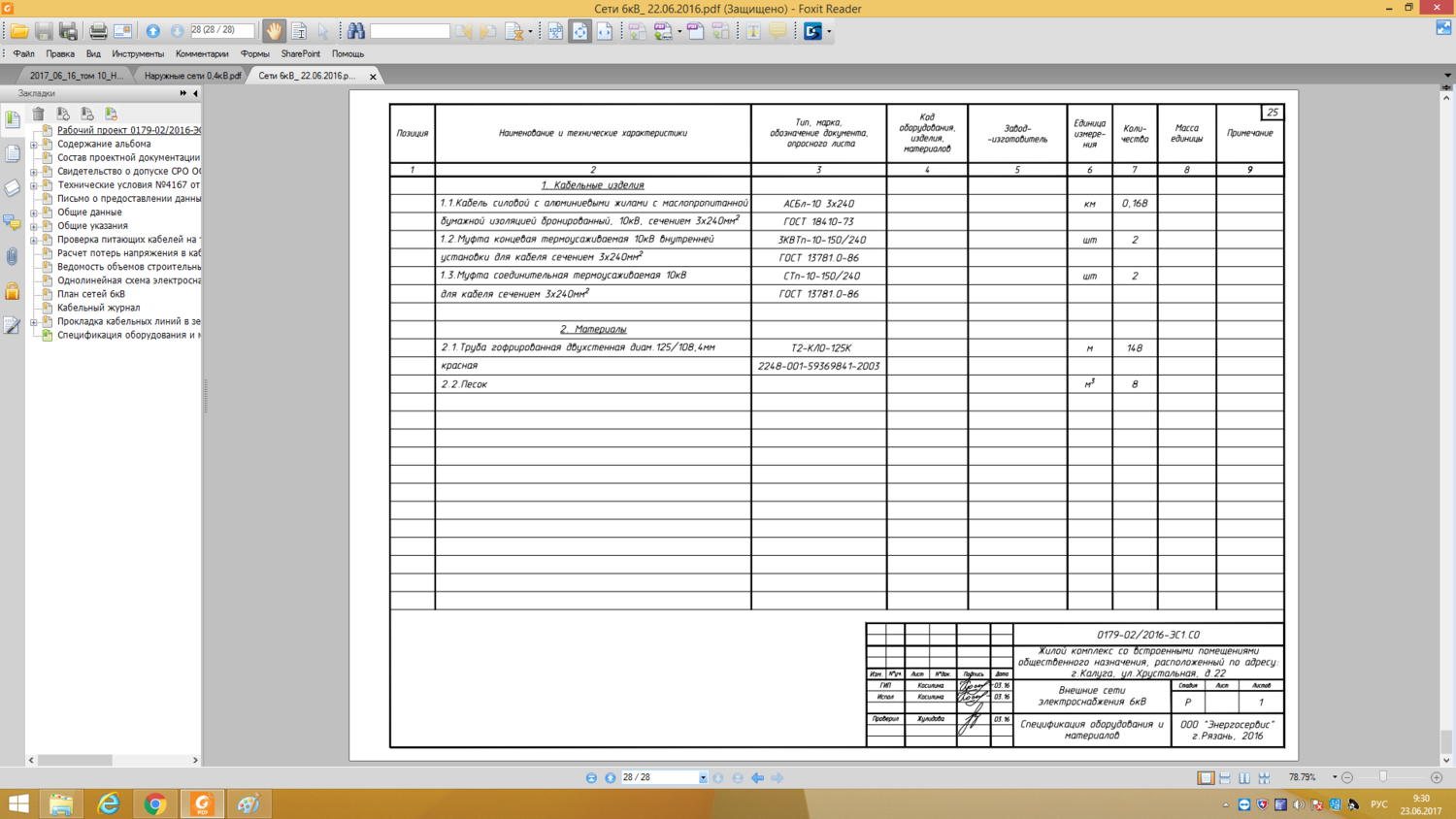The height and width of the screenshot is (819, 1456).
Task: Open the Вид menu
Action: tap(93, 54)
